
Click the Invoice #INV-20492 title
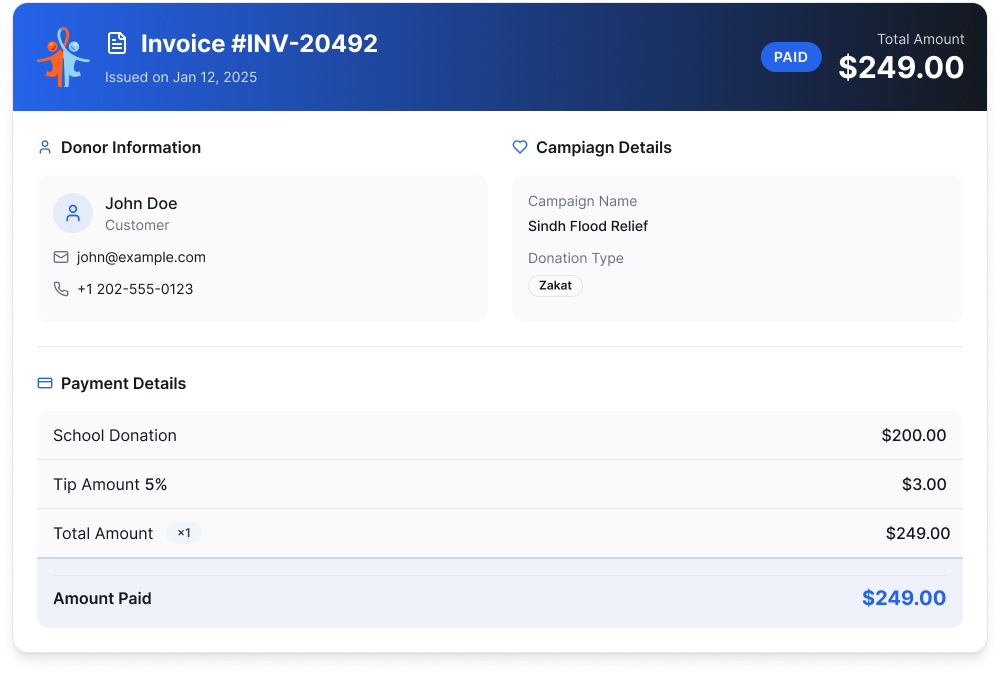tap(259, 43)
